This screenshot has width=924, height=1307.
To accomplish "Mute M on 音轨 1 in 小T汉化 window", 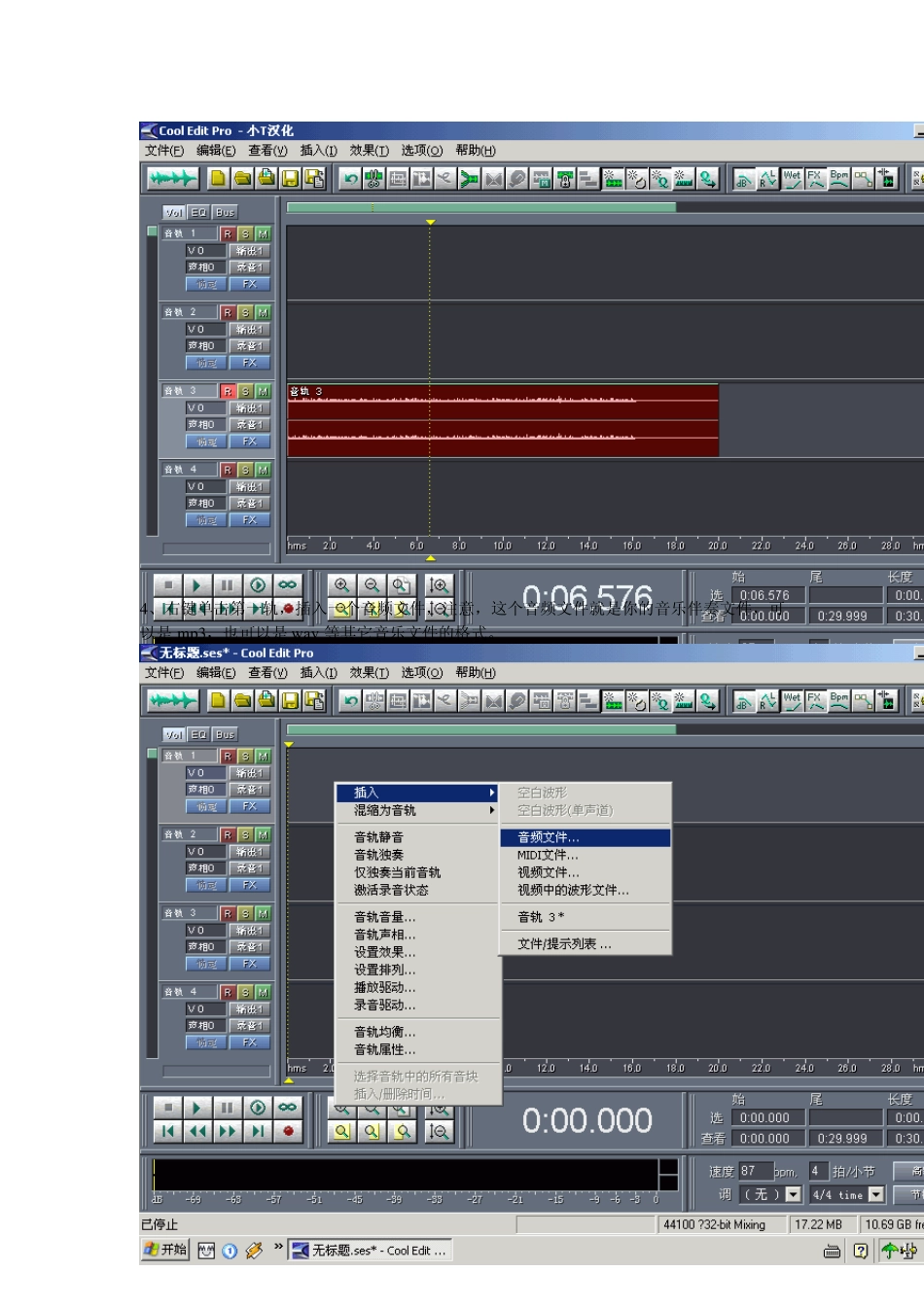I will pyautogui.click(x=263, y=233).
